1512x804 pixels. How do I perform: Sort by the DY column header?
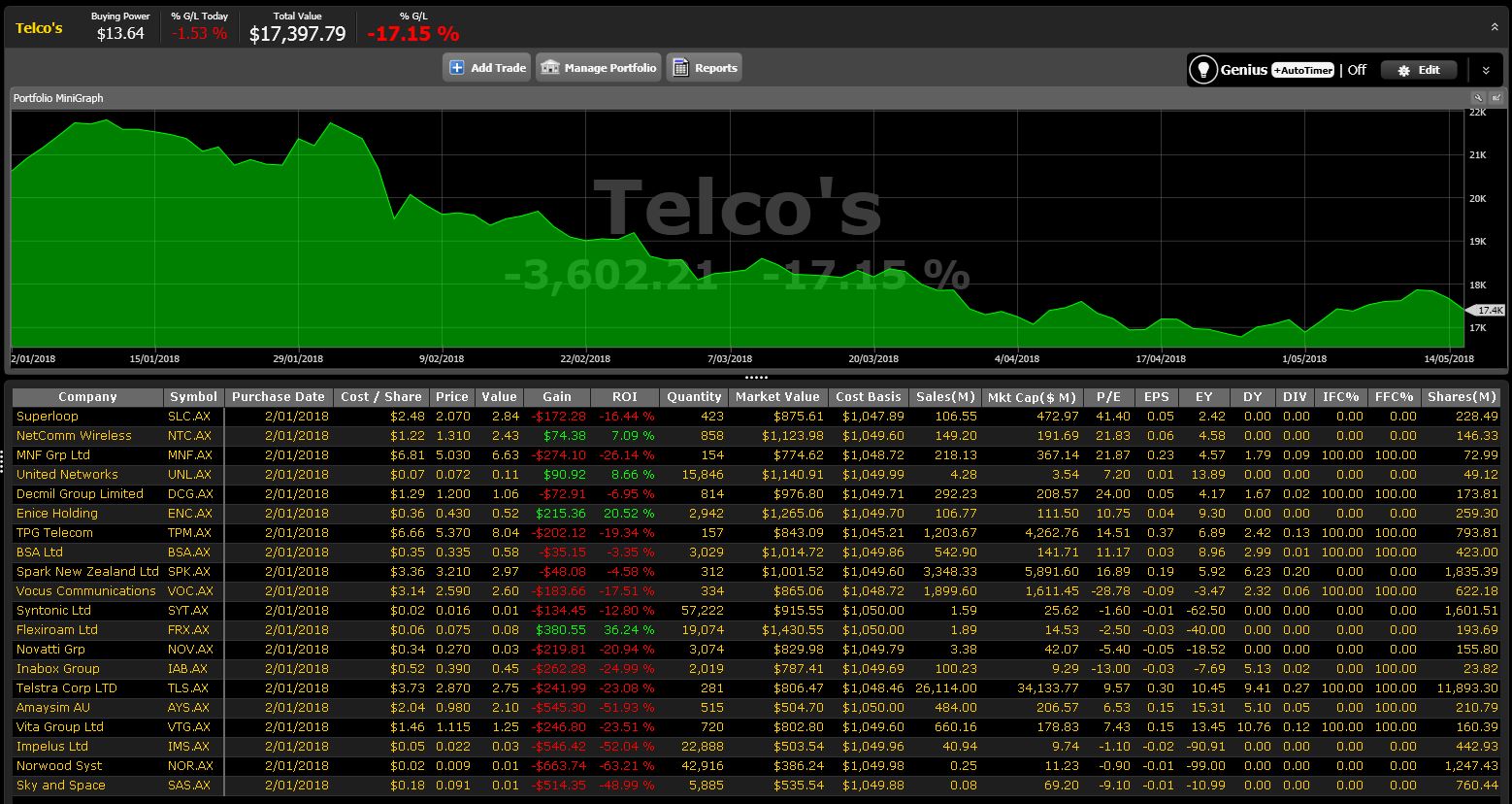click(1253, 396)
